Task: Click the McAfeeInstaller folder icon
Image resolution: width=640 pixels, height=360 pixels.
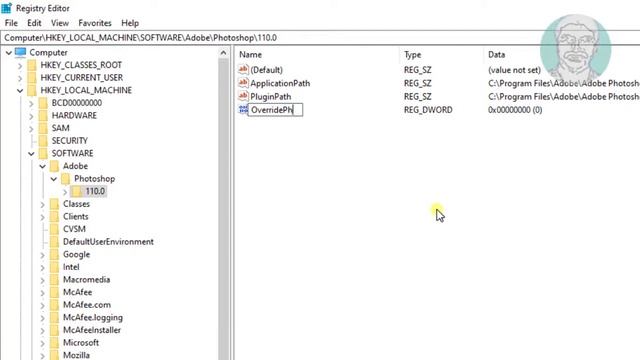Action: point(54,331)
